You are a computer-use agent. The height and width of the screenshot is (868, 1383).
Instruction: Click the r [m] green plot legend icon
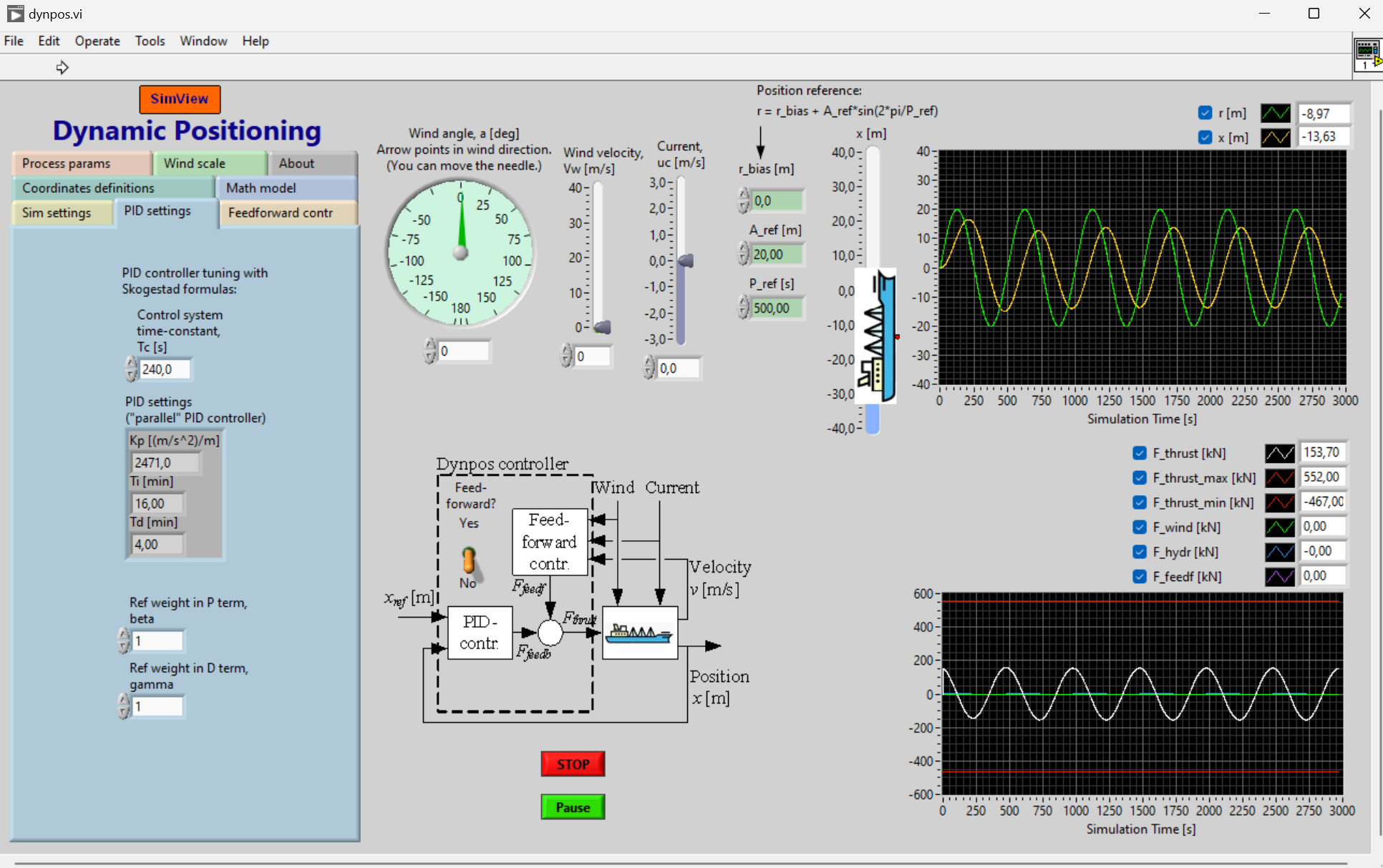(x=1275, y=113)
